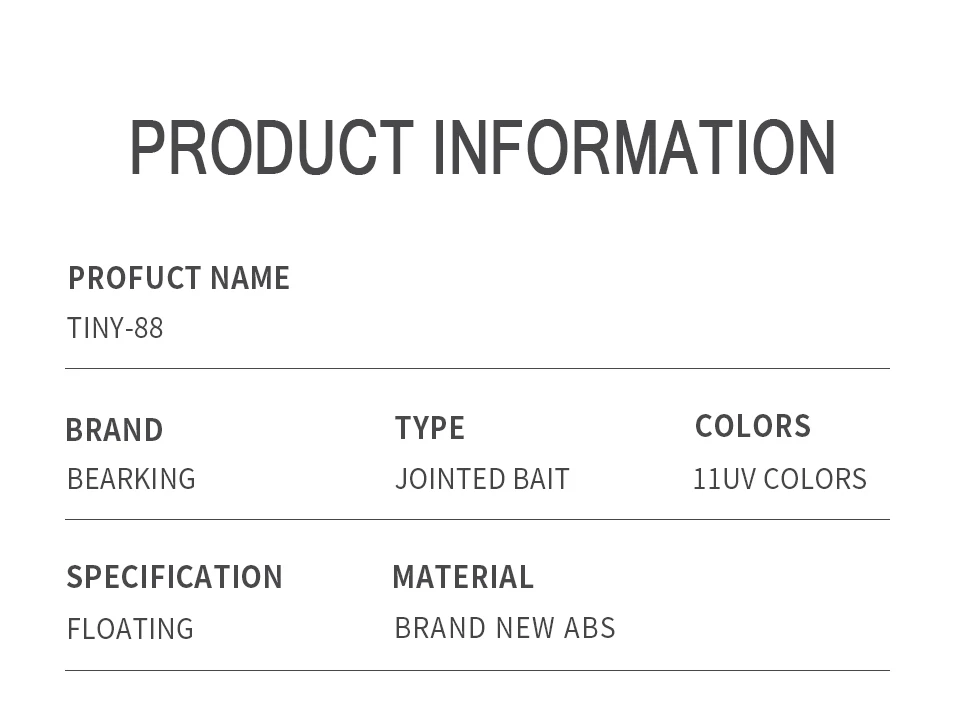960x716 pixels.
Task: Select the "TINY-88" product name value
Action: click(115, 328)
